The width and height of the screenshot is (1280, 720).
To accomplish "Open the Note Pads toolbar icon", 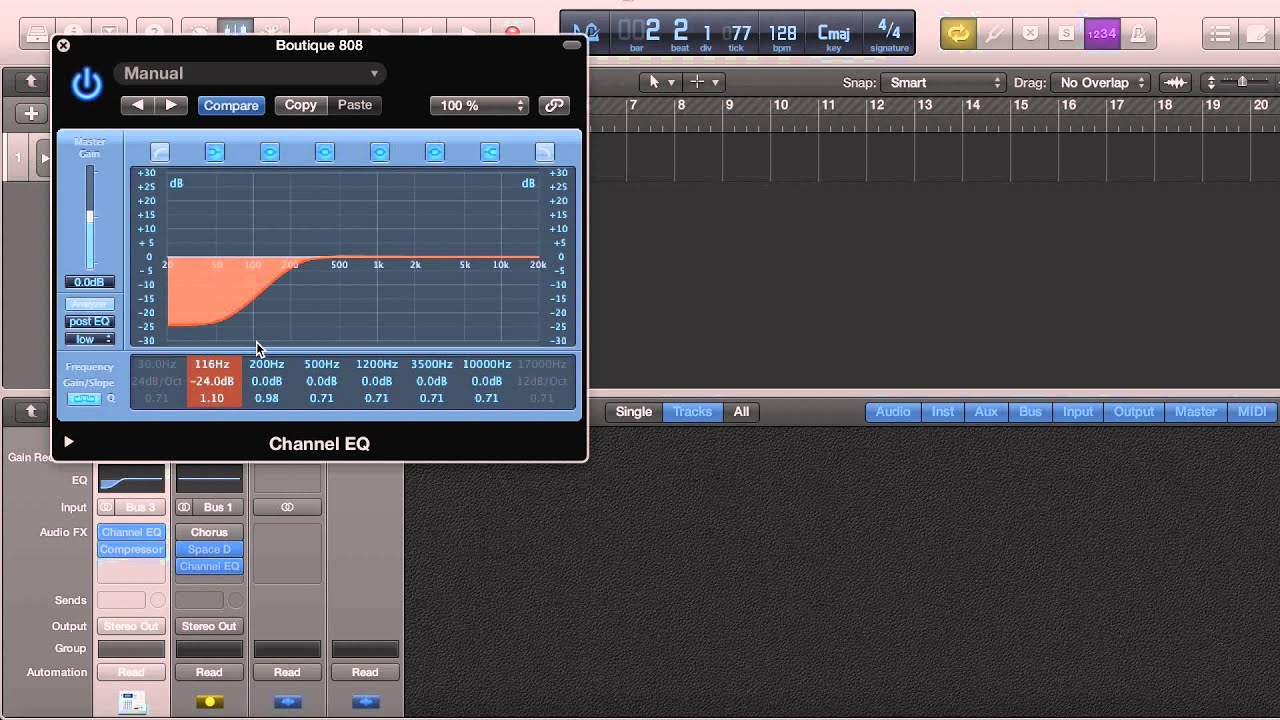I will (1259, 34).
